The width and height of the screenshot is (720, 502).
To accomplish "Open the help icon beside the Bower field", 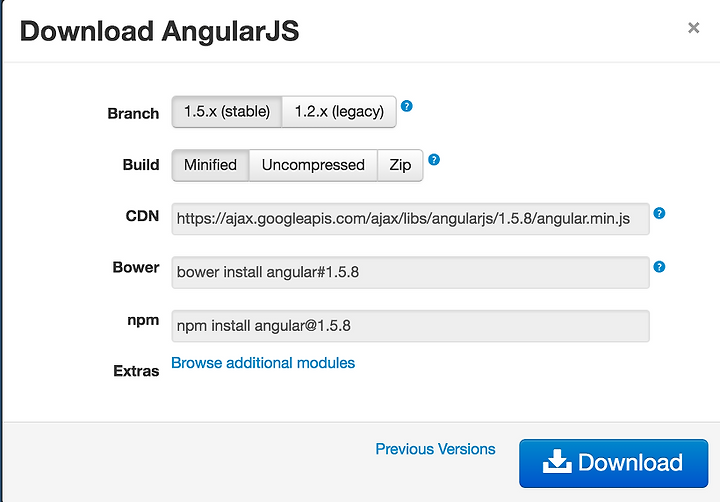I will (659, 267).
